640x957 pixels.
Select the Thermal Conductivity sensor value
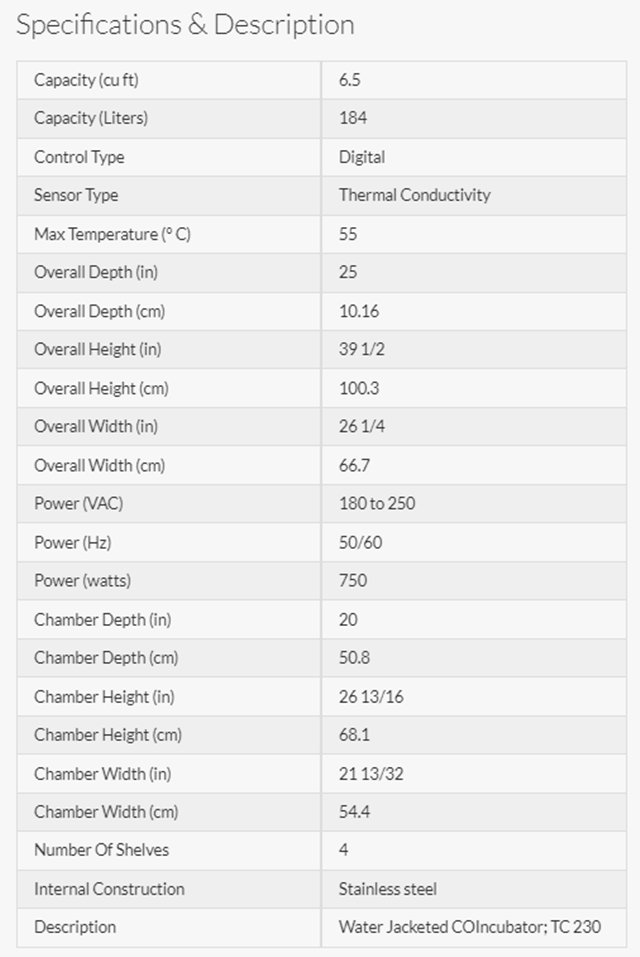pos(414,195)
